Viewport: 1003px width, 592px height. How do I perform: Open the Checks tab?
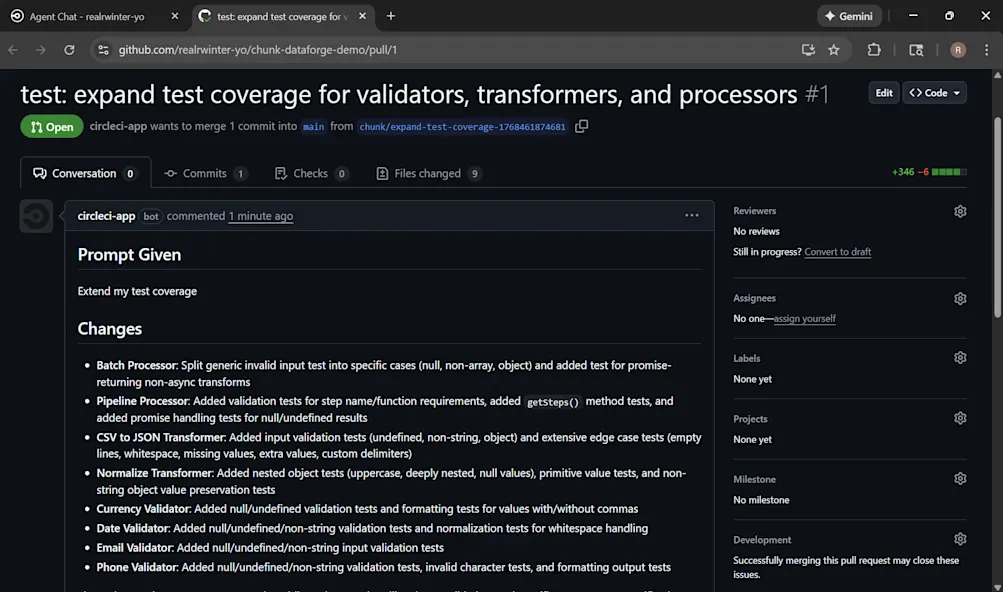click(x=312, y=173)
